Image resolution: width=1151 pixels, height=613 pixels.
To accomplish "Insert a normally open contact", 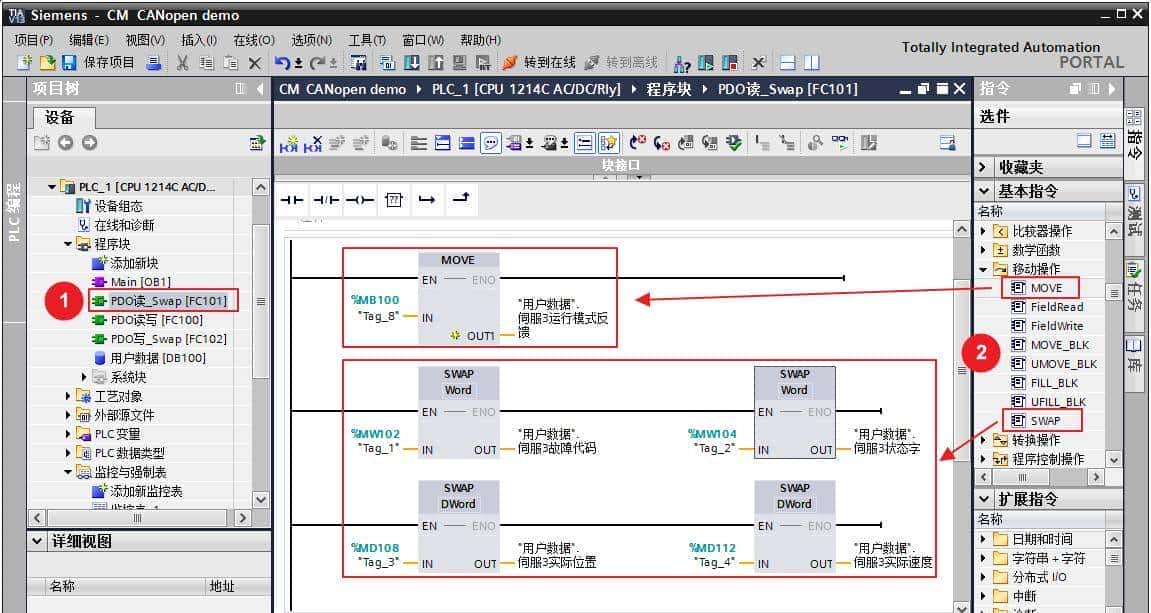I will coord(292,200).
